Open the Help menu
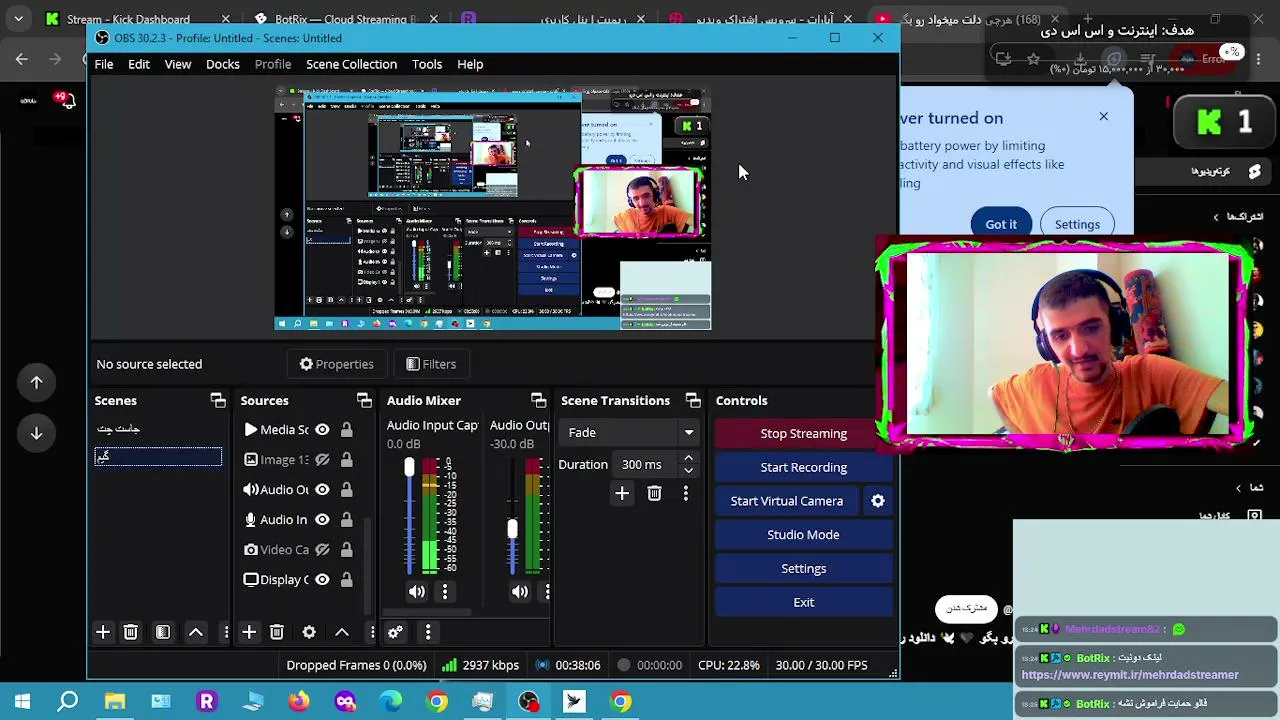This screenshot has height=720, width=1280. 470,64
